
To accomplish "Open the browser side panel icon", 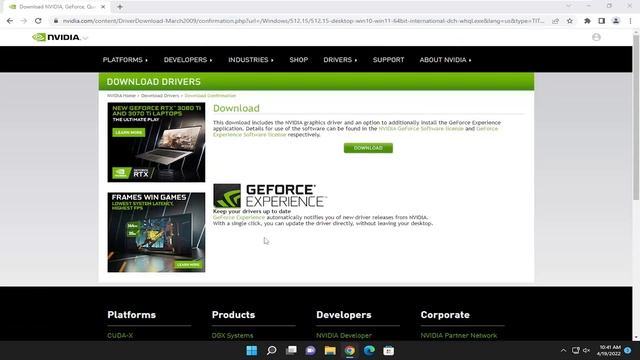I will [602, 21].
